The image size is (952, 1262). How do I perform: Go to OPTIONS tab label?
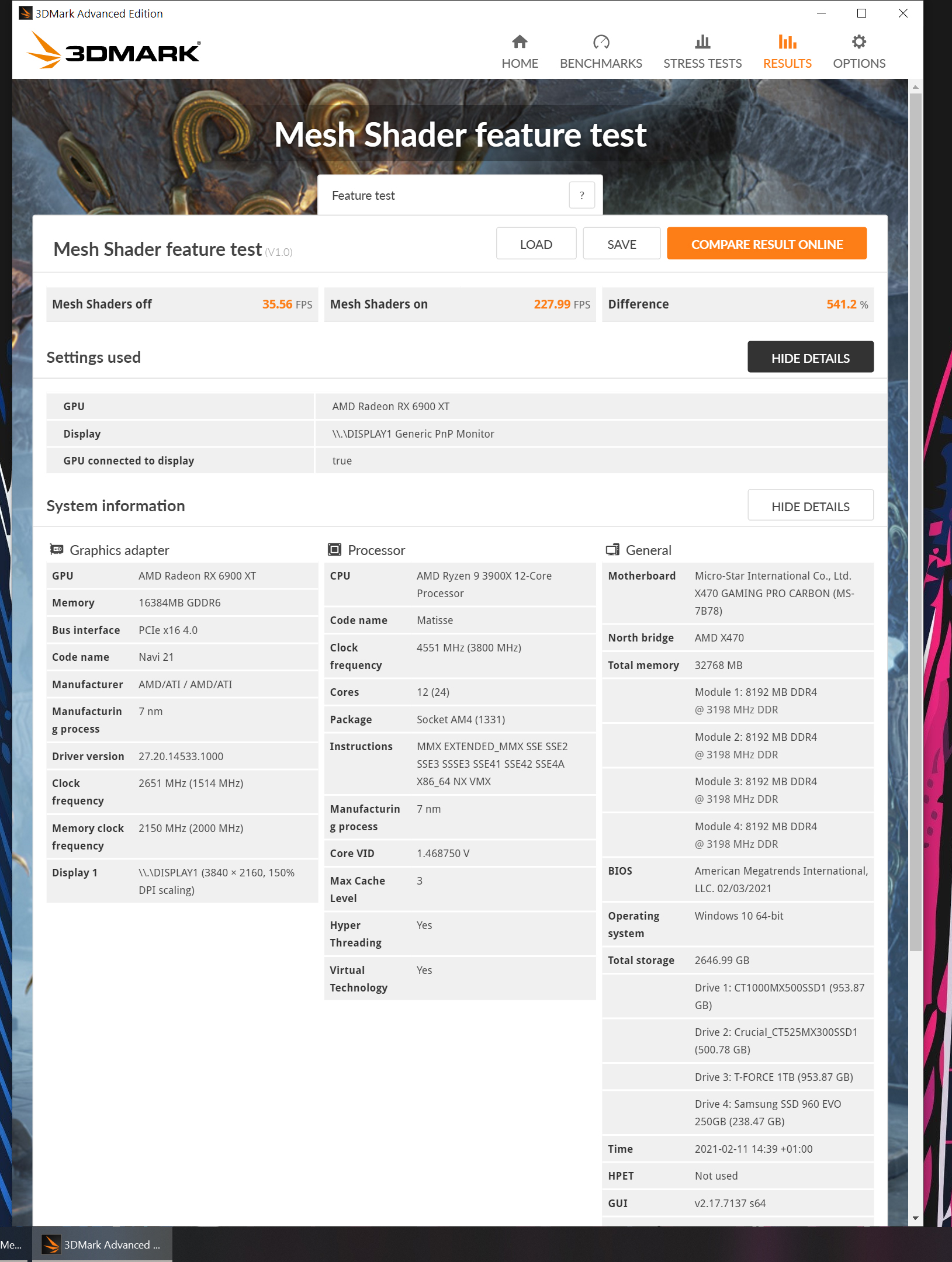tap(859, 63)
